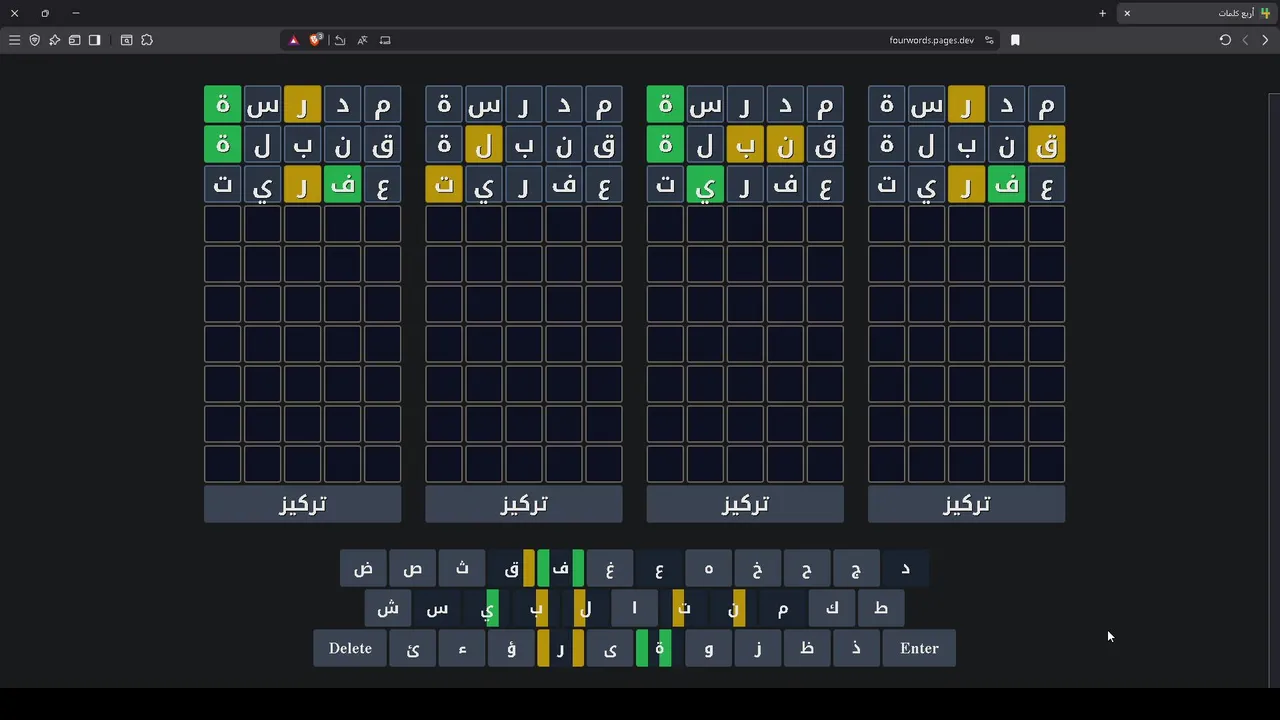Bookmark this page with the bookmark icon
Viewport: 1280px width, 720px height.
[1015, 40]
